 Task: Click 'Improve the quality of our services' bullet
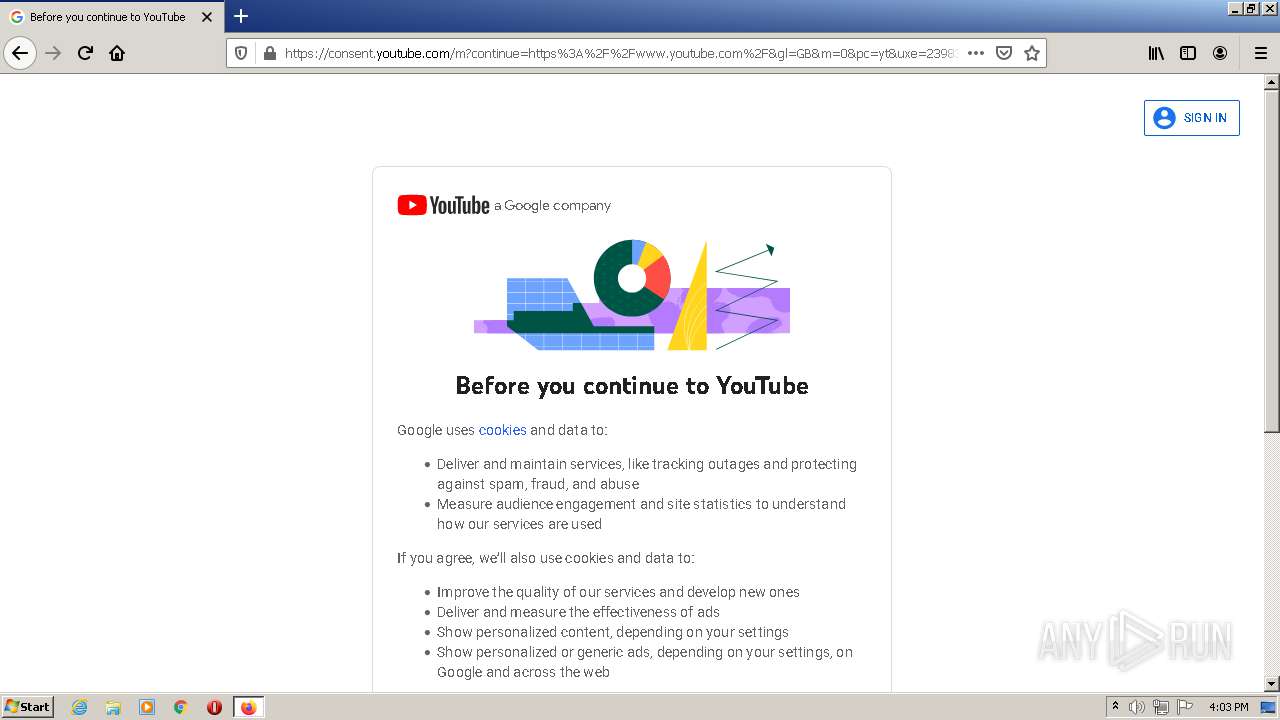pos(618,592)
